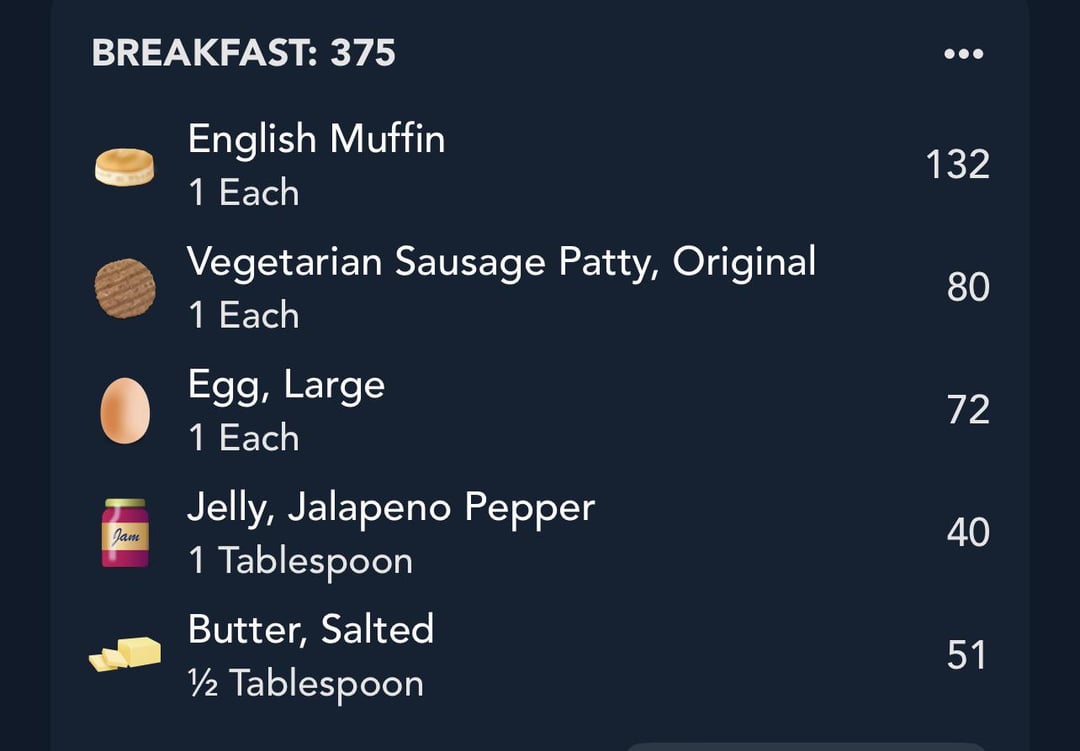Select the ½ Tablespoon serving text
The width and height of the screenshot is (1080, 751).
[306, 684]
